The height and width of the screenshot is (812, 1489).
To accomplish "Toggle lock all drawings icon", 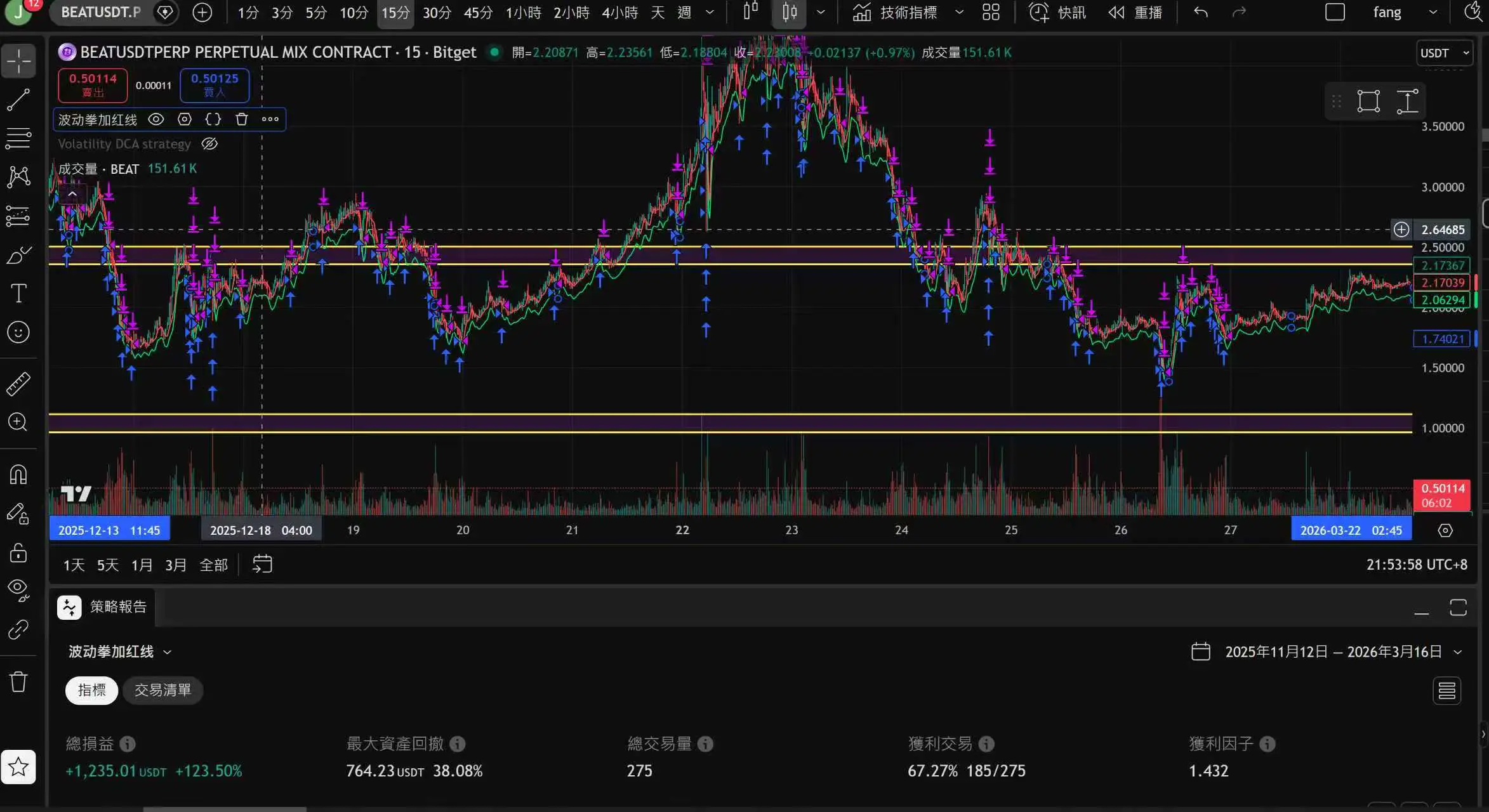I will [x=18, y=553].
